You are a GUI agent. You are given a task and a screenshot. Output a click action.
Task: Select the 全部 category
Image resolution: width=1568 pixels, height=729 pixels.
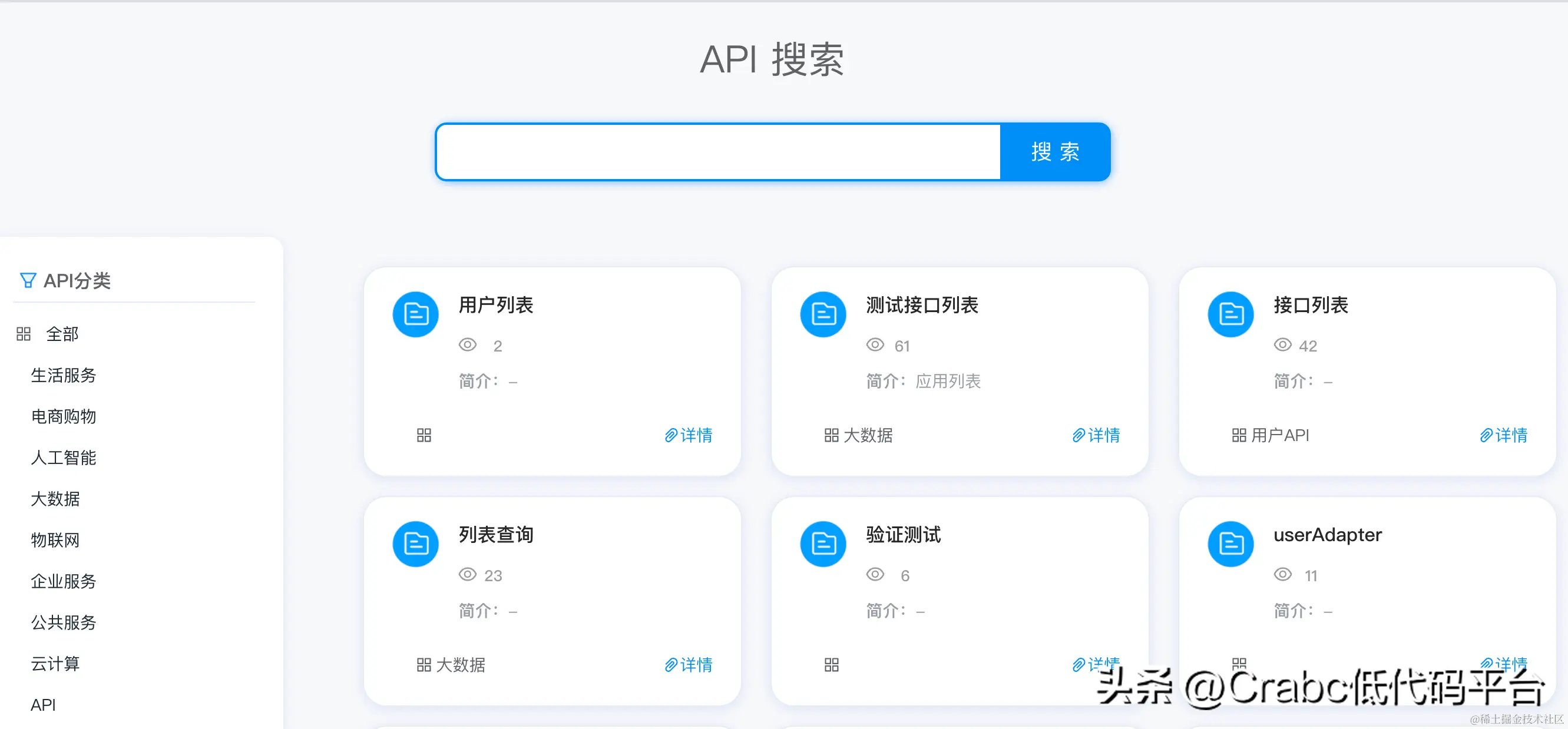[62, 334]
